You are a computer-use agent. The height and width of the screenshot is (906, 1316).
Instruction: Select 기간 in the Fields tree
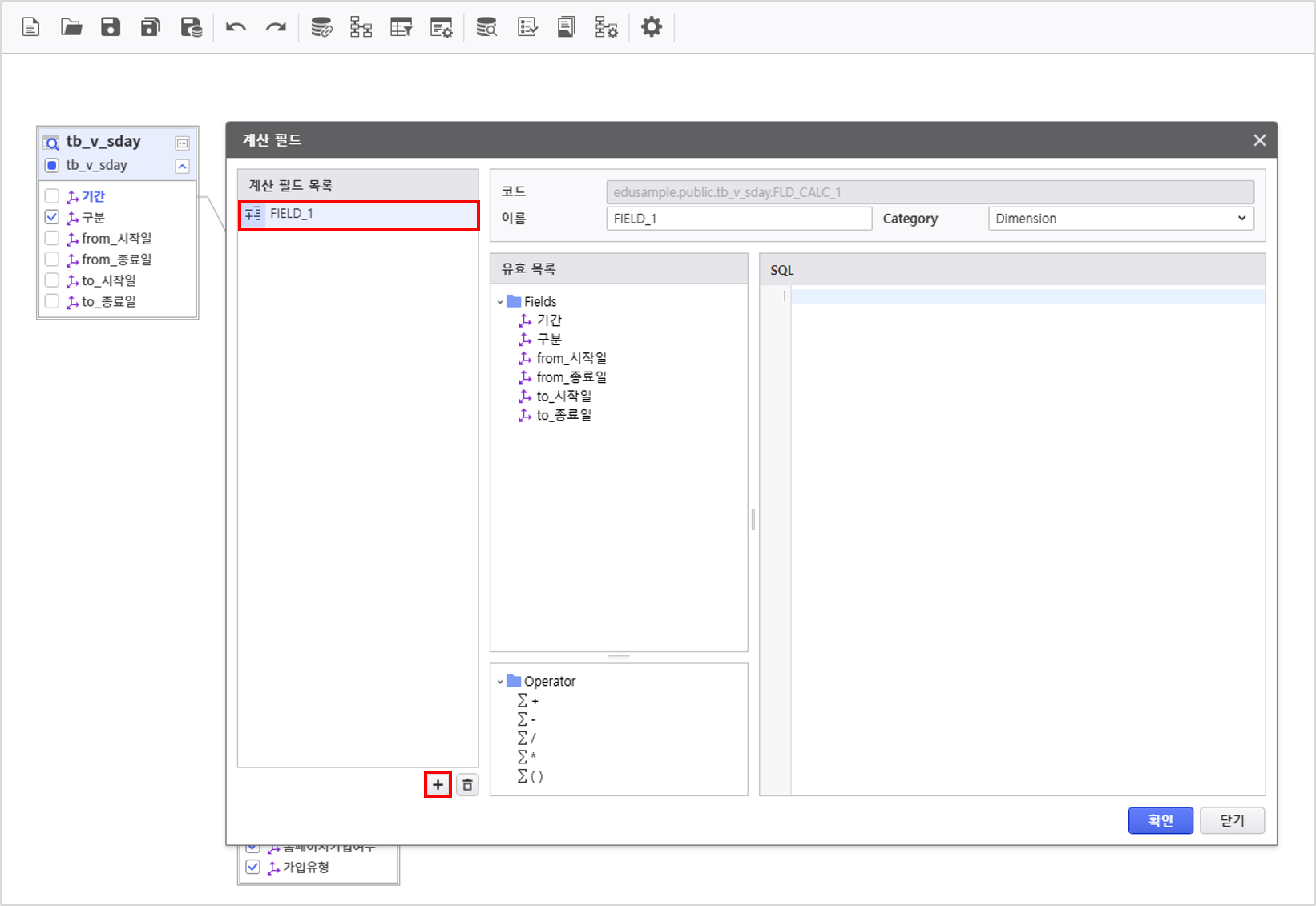click(549, 320)
